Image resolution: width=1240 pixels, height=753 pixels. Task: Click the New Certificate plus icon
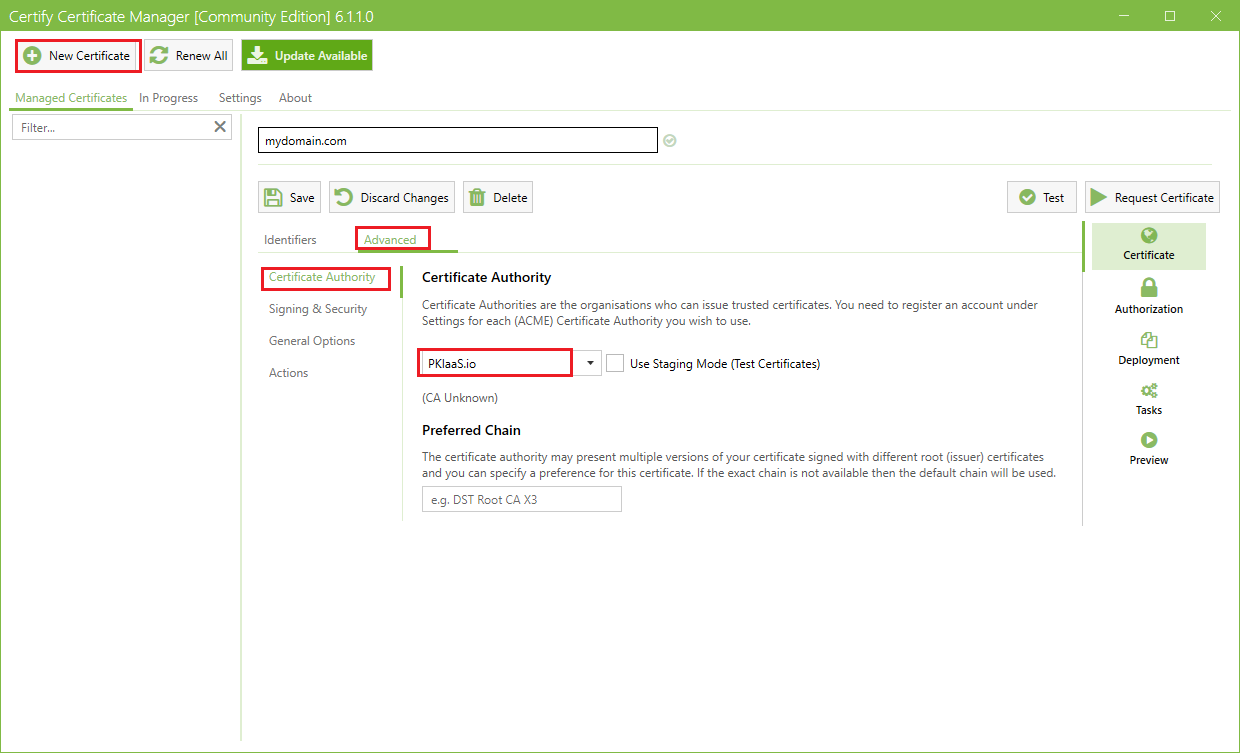point(33,55)
